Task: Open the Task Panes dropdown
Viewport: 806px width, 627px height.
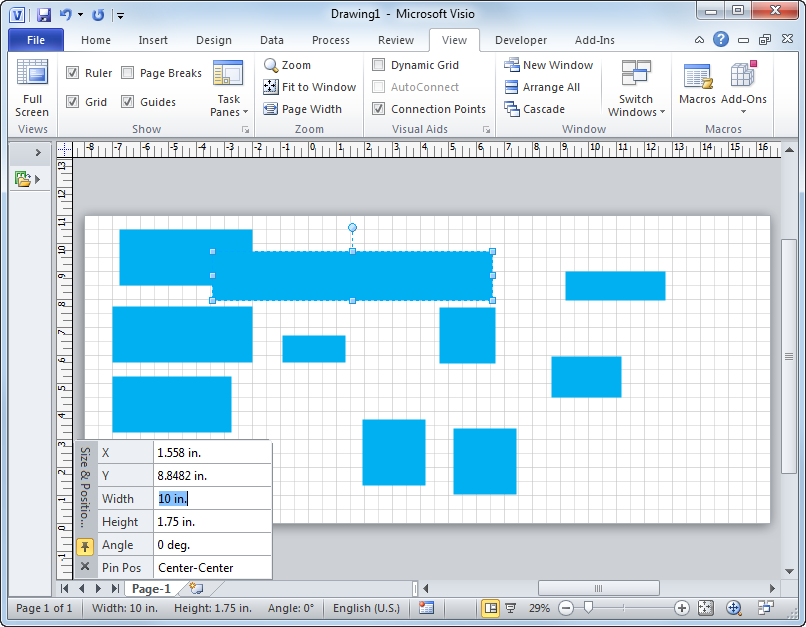Action: [229, 88]
